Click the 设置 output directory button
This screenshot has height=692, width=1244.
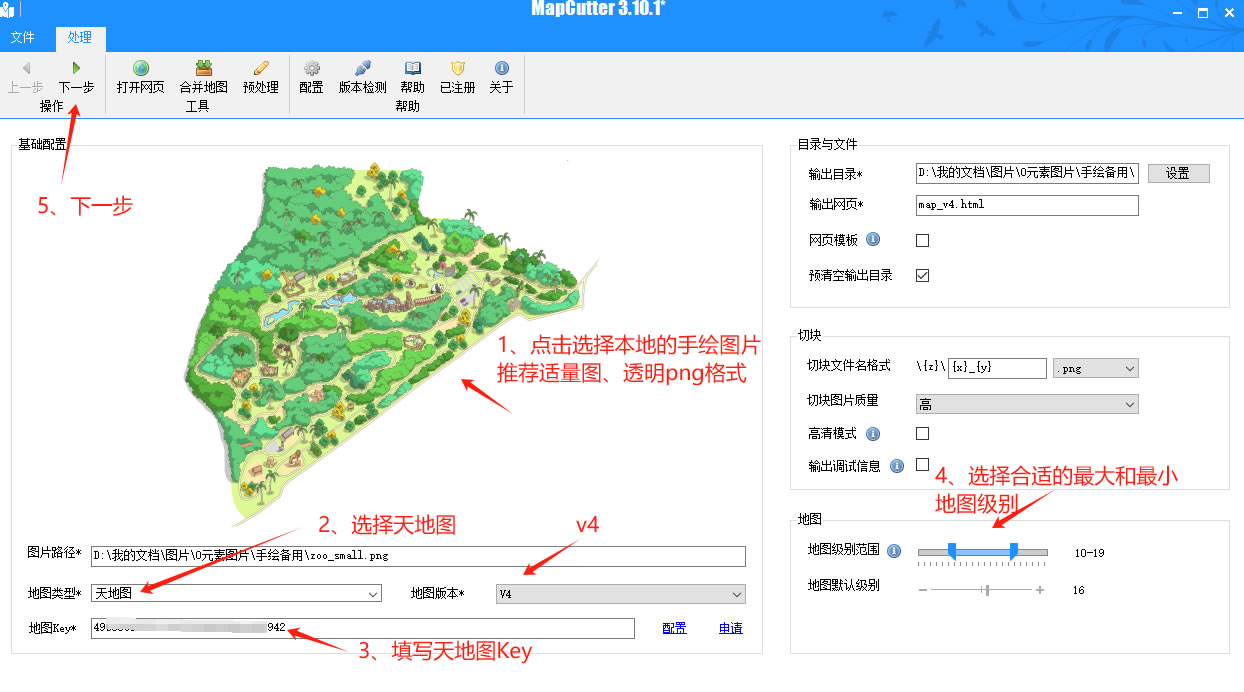click(x=1178, y=173)
